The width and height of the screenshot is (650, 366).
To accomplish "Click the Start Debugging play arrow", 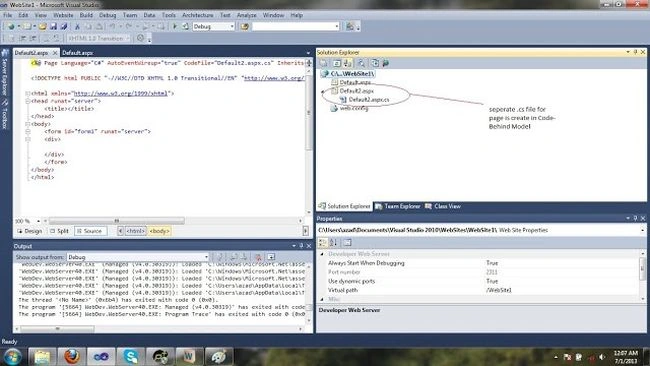I will point(175,27).
